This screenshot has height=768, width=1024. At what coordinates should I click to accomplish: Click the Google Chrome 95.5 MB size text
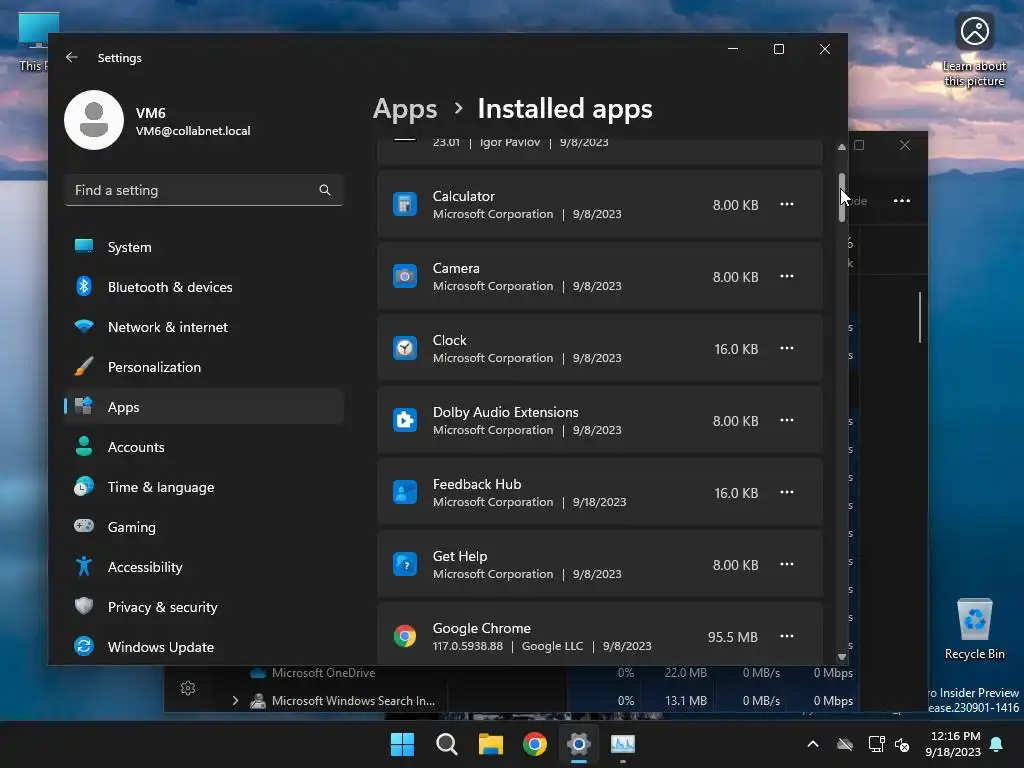click(x=733, y=637)
